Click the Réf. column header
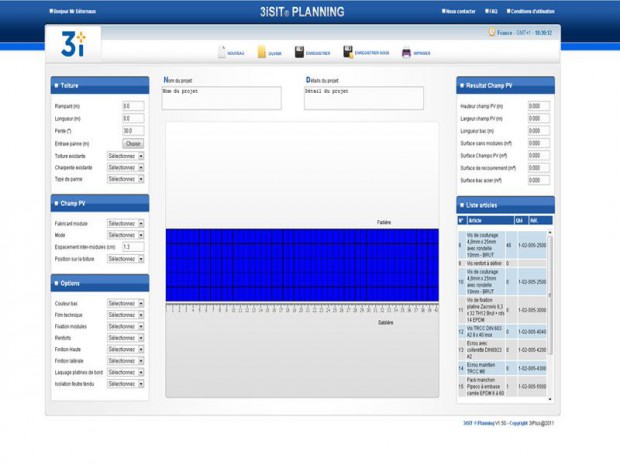Image resolution: width=620 pixels, height=465 pixels. click(541, 220)
